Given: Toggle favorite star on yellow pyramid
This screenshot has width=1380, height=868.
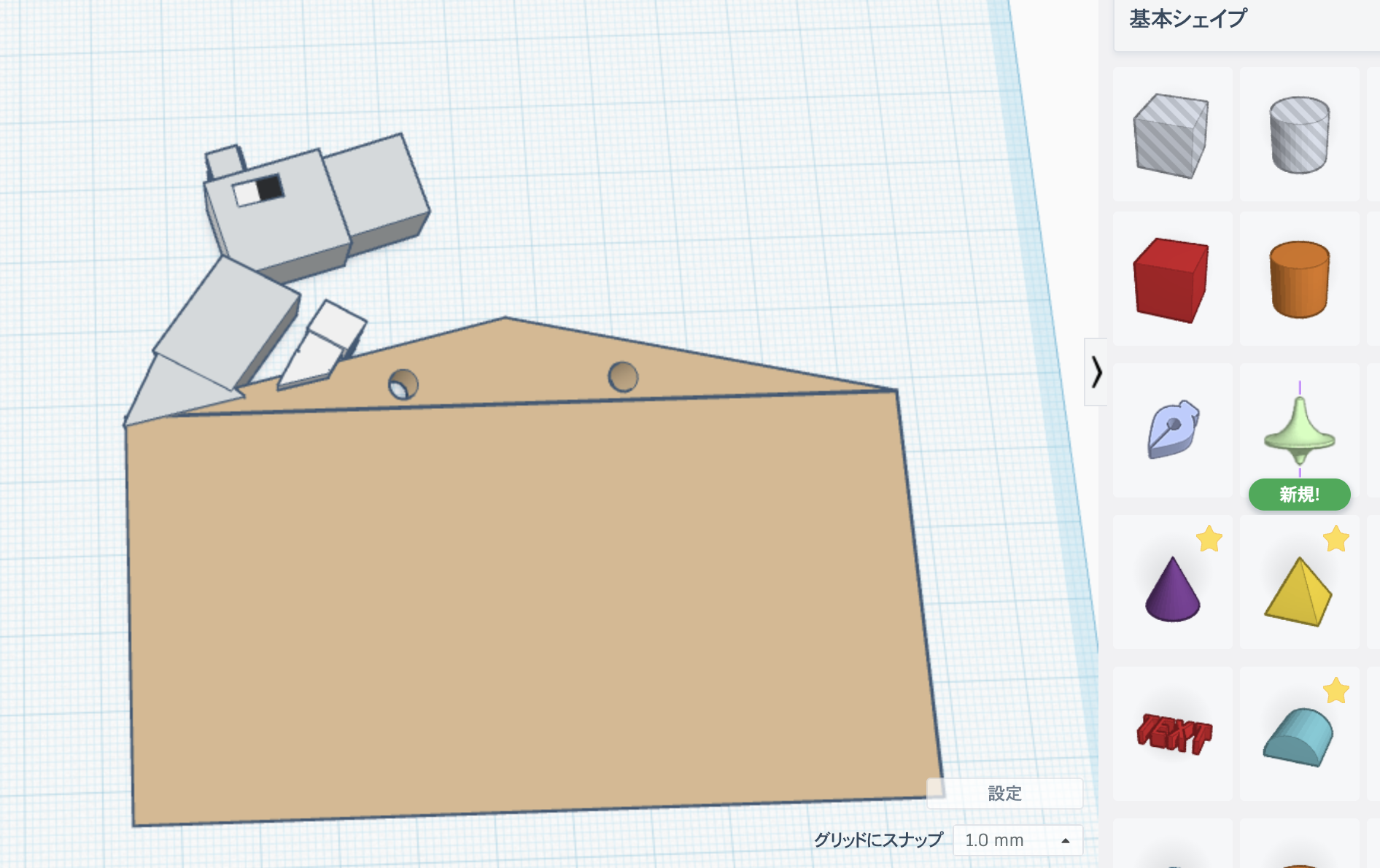Looking at the screenshot, I should pyautogui.click(x=1336, y=540).
